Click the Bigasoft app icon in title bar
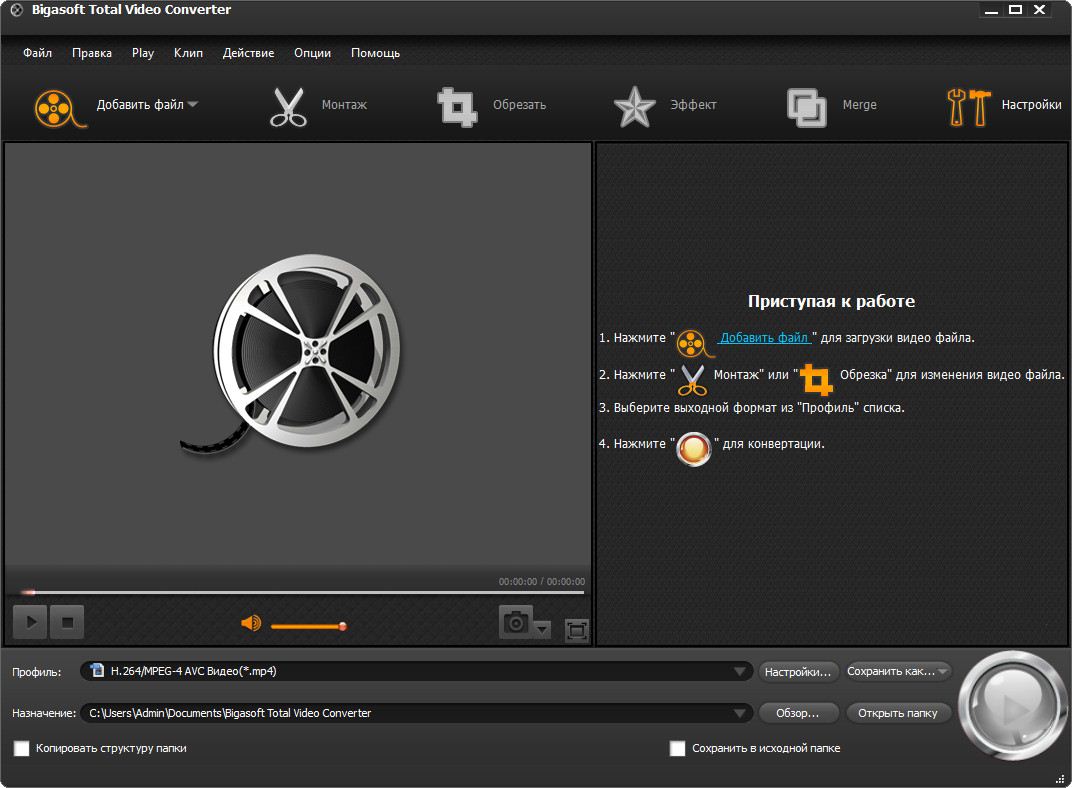Screen dimensions: 1072x788 (x=16, y=10)
